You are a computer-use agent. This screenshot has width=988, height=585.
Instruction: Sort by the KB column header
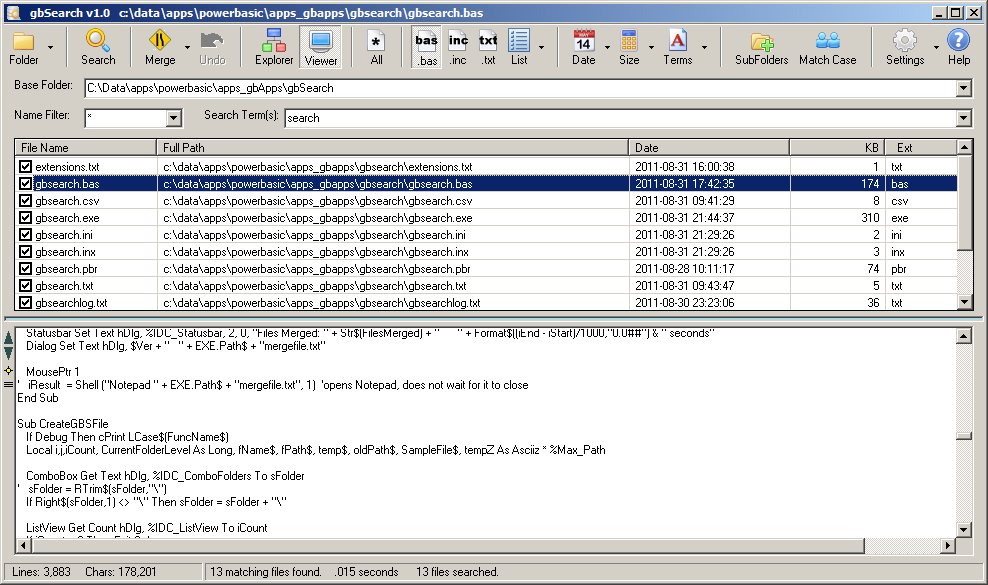[837, 148]
